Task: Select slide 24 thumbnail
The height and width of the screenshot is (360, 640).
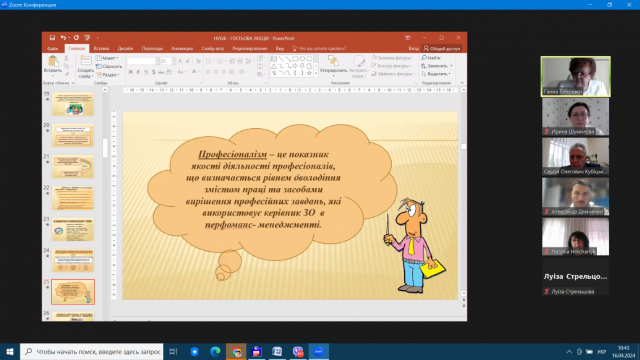Action: (x=73, y=260)
